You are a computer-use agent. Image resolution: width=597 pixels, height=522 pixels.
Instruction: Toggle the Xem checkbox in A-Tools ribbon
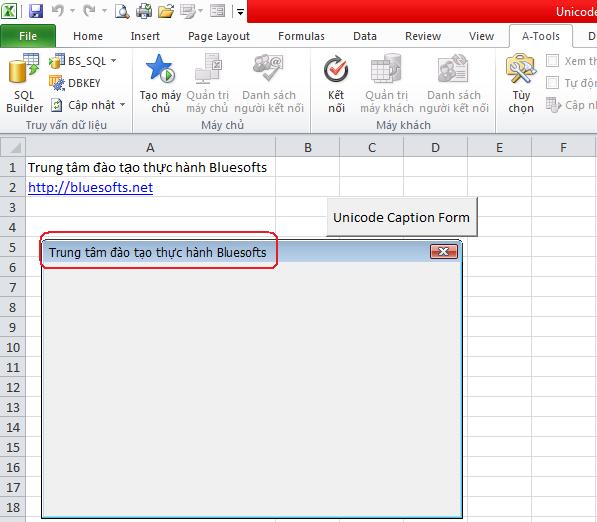[x=552, y=61]
